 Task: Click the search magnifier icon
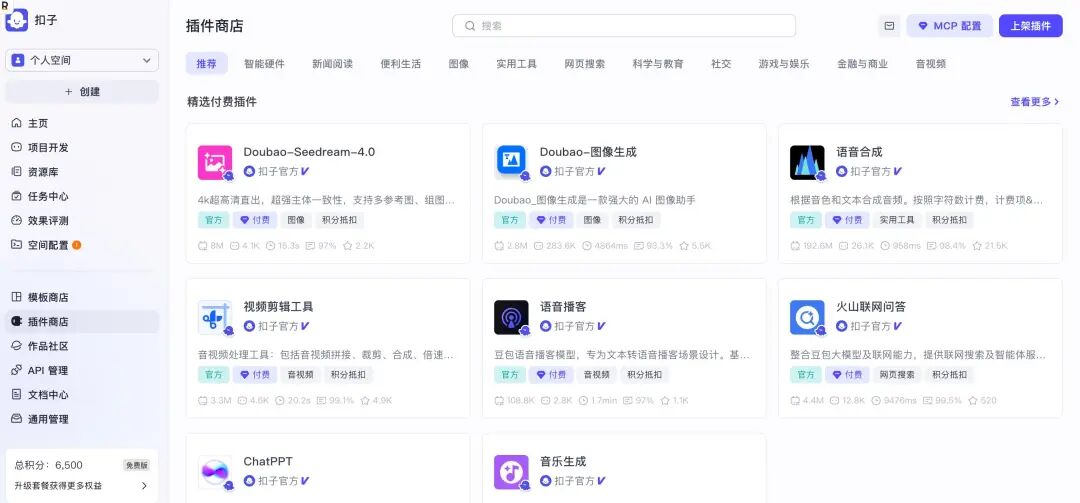coord(470,26)
